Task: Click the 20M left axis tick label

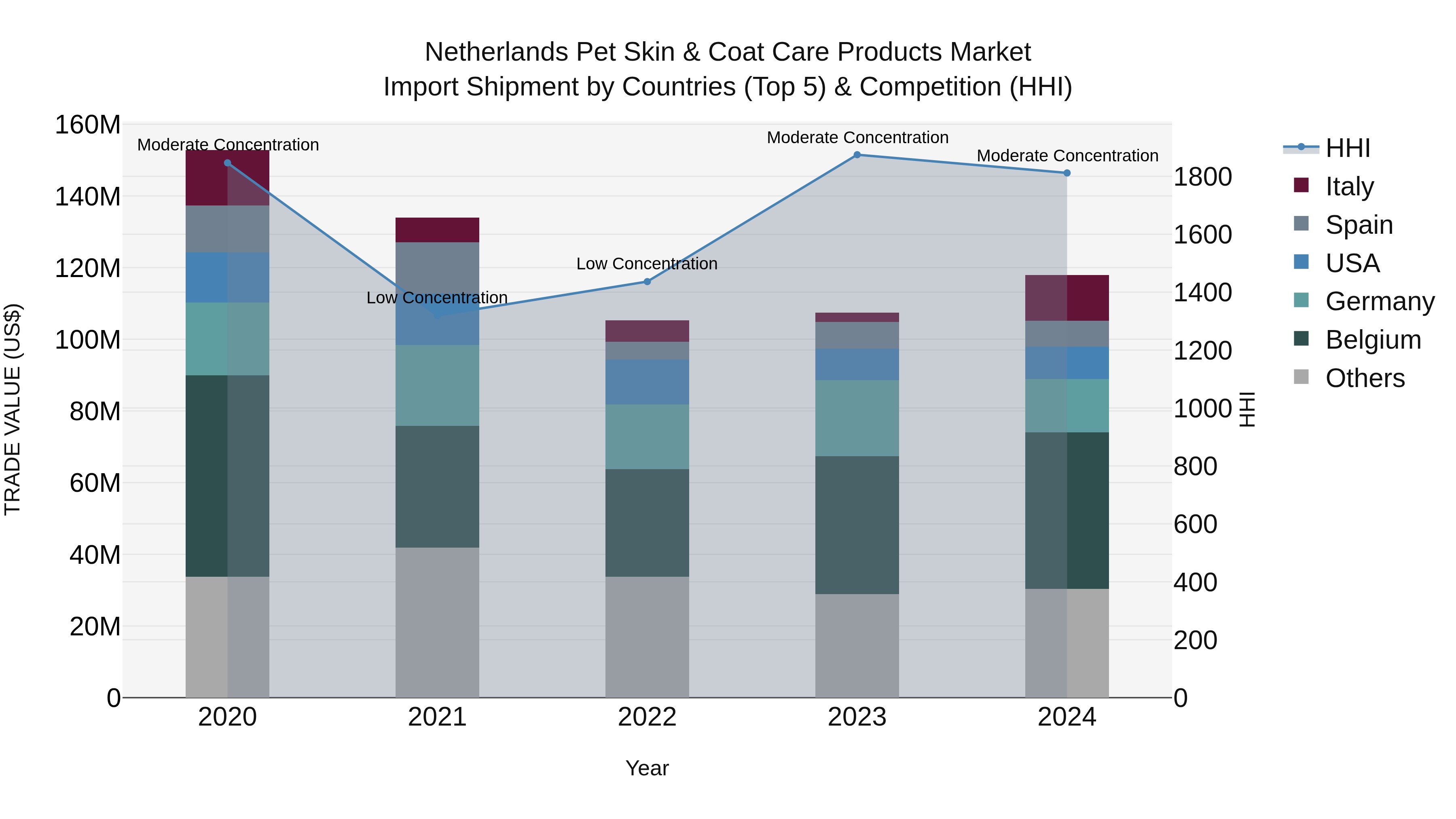Action: [95, 626]
